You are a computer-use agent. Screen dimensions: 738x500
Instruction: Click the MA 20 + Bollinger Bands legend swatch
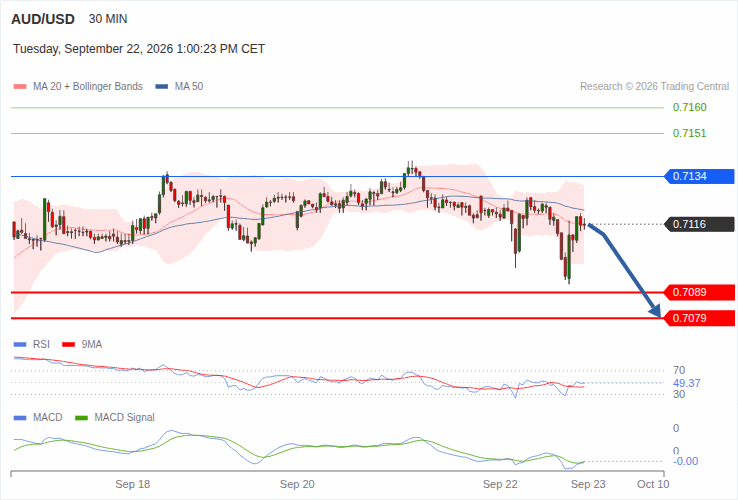[x=20, y=87]
